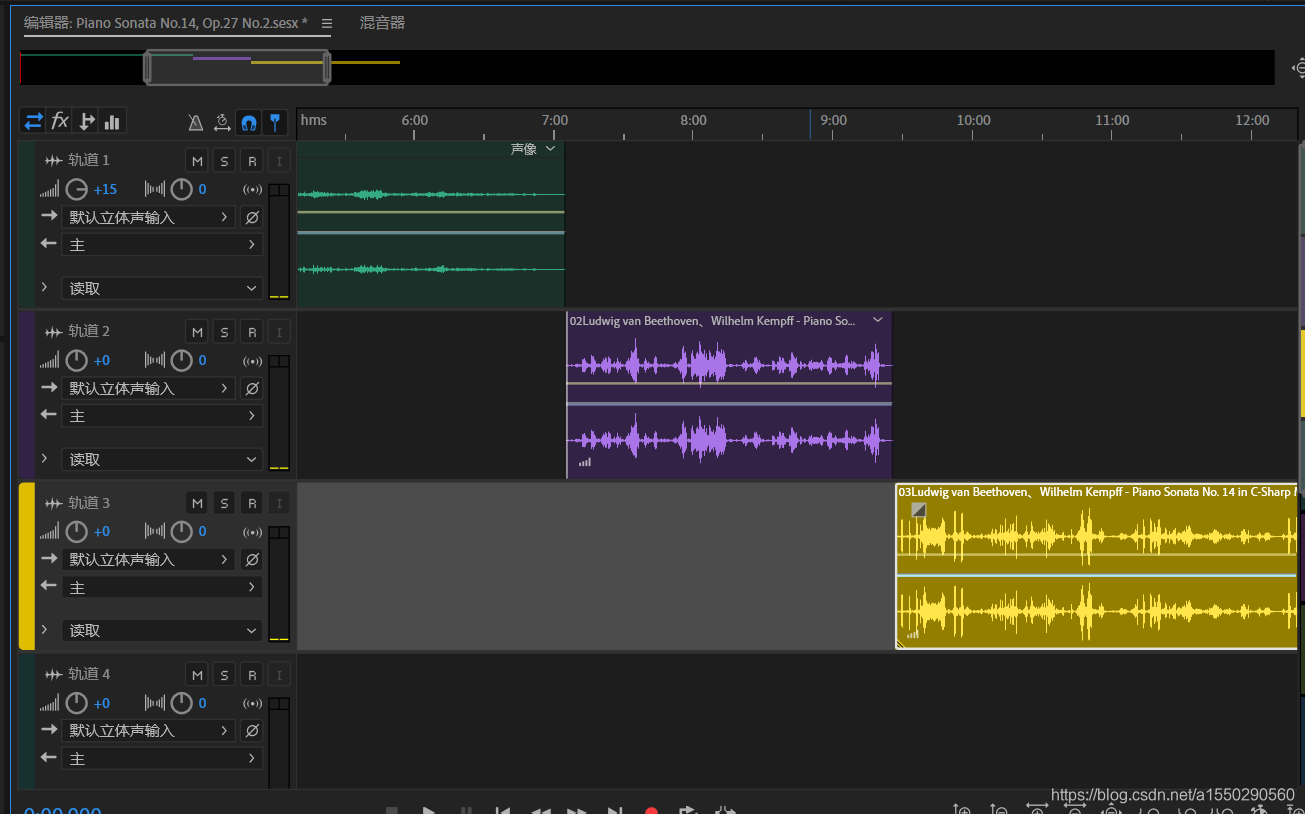The height and width of the screenshot is (814, 1305).
Task: Show the EQ view bar-chart icon
Action: [112, 122]
